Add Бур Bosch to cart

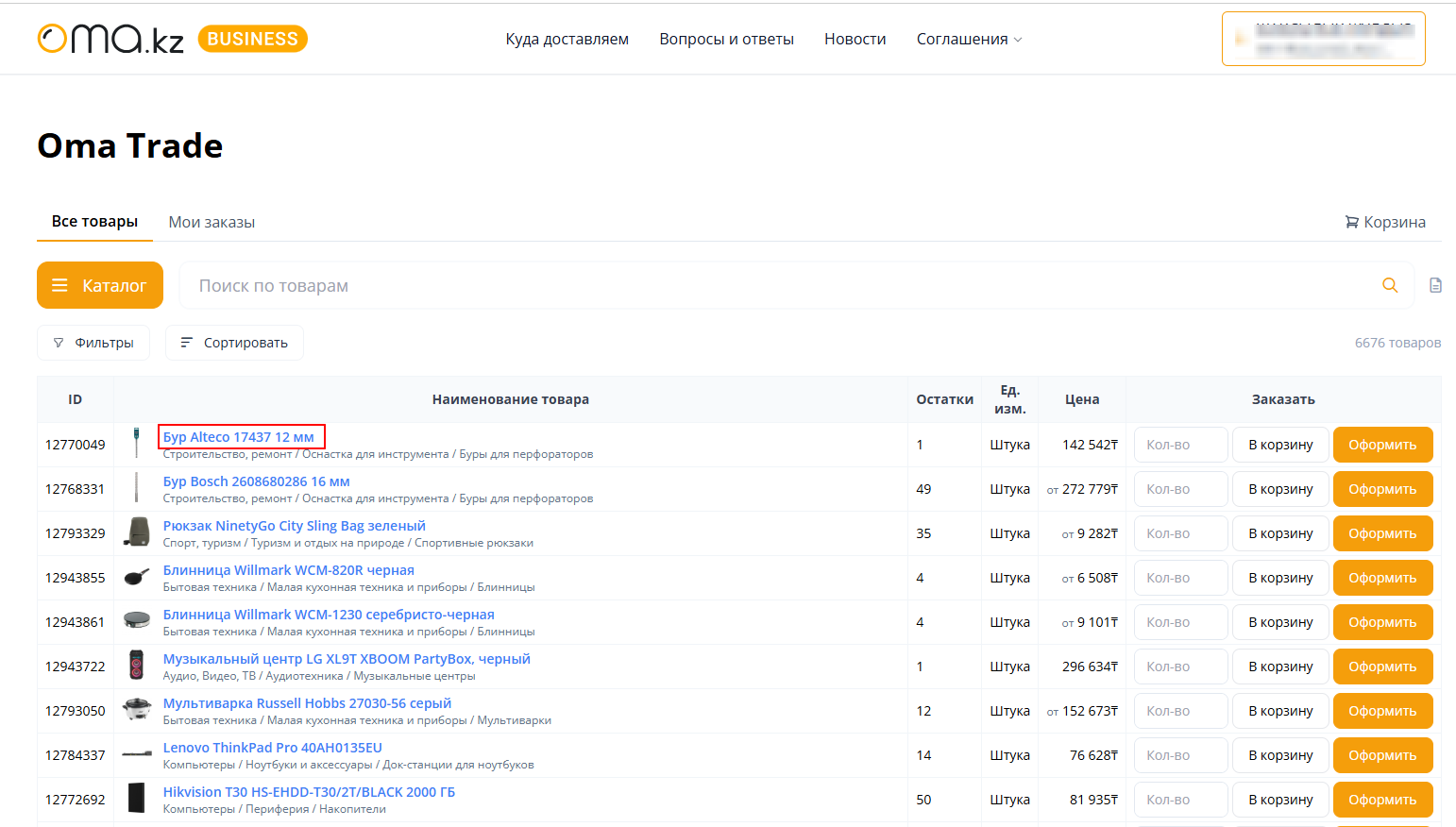coord(1280,489)
